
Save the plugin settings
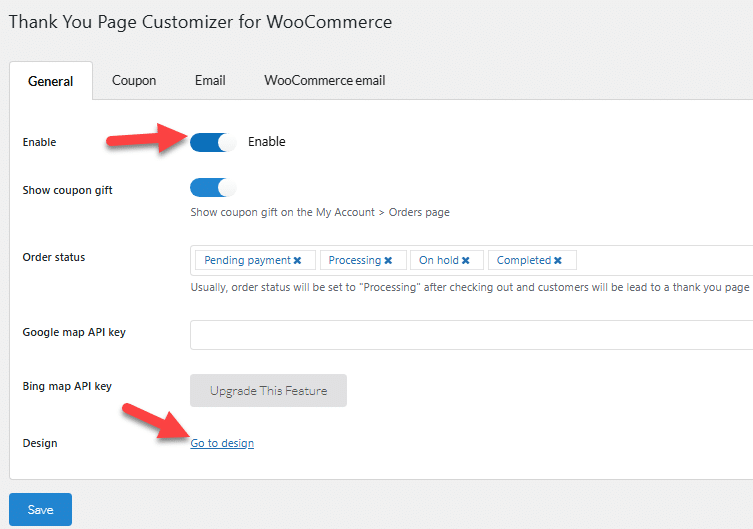point(40,509)
